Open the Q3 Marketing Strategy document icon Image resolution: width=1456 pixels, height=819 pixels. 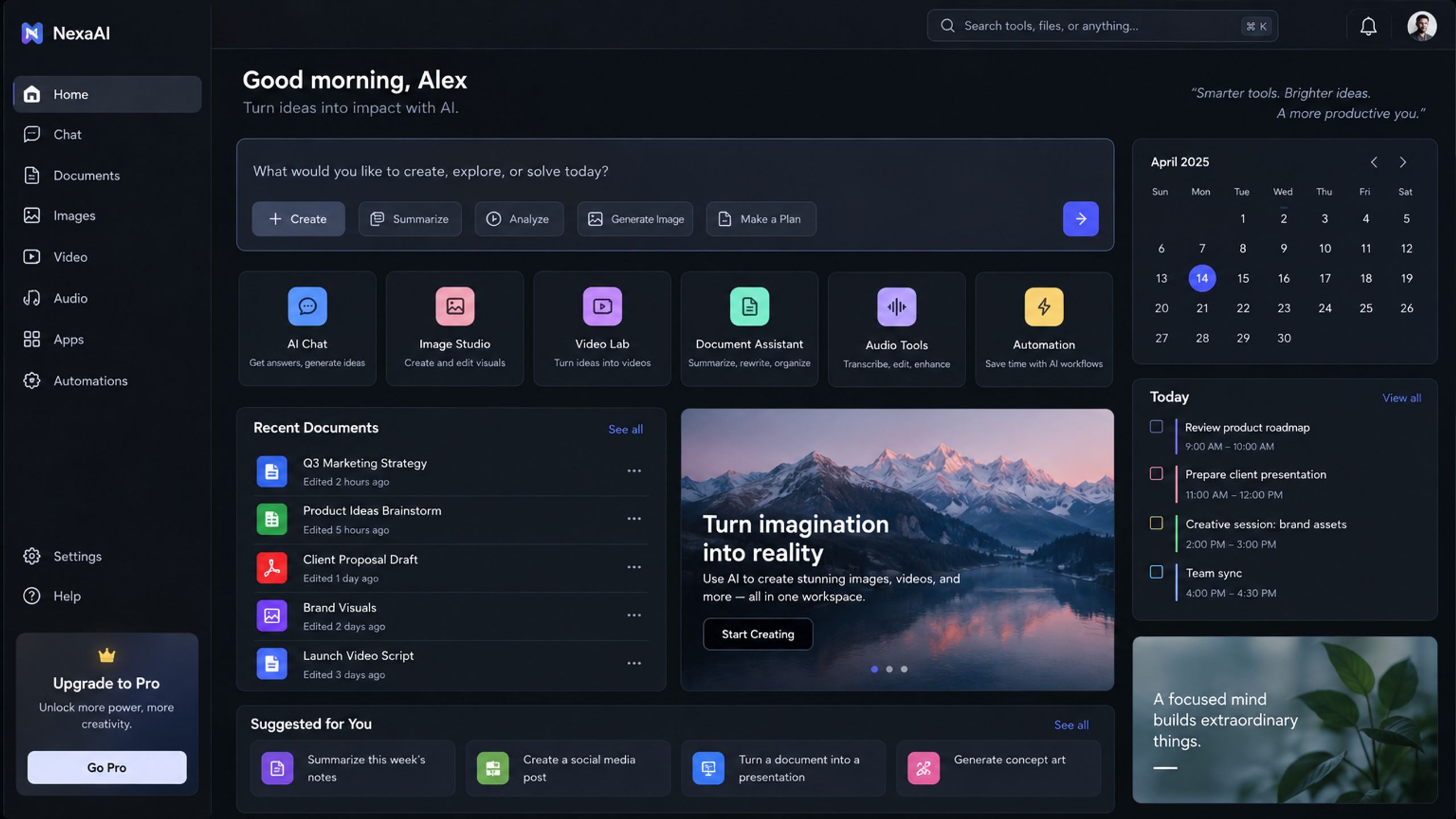(272, 471)
